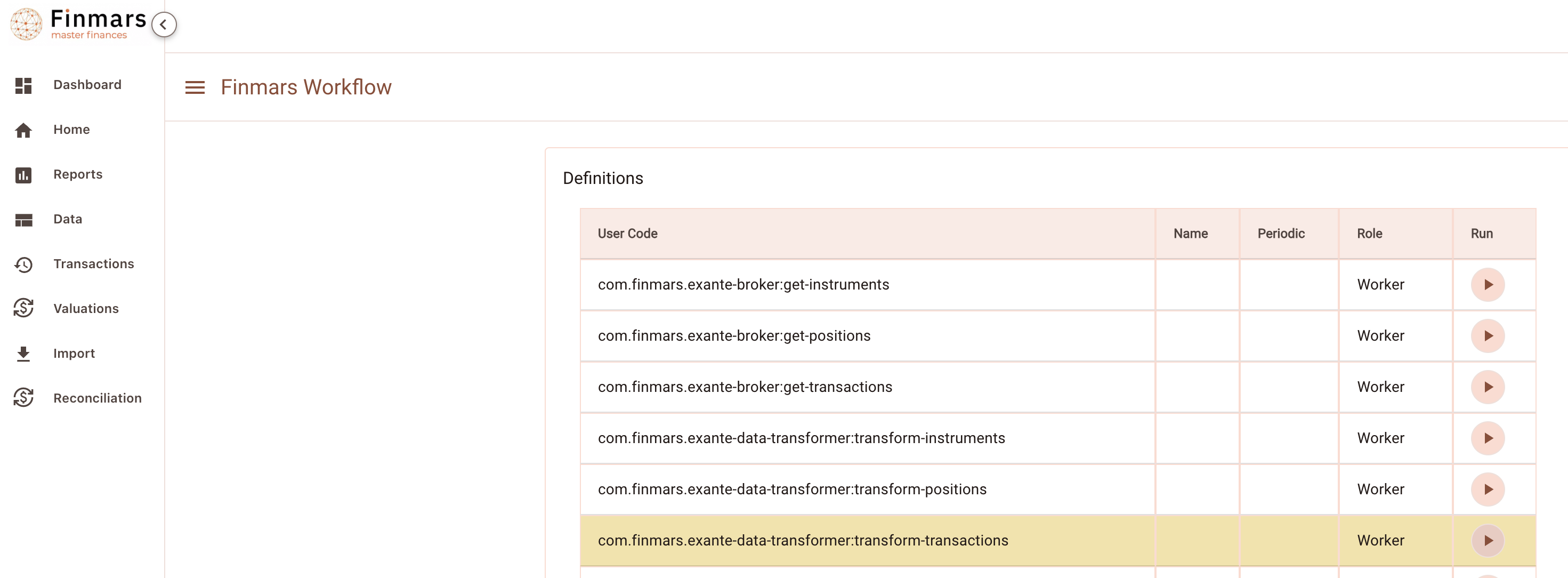This screenshot has height=578, width=1568.
Task: Run the get-positions workflow
Action: pyautogui.click(x=1488, y=335)
